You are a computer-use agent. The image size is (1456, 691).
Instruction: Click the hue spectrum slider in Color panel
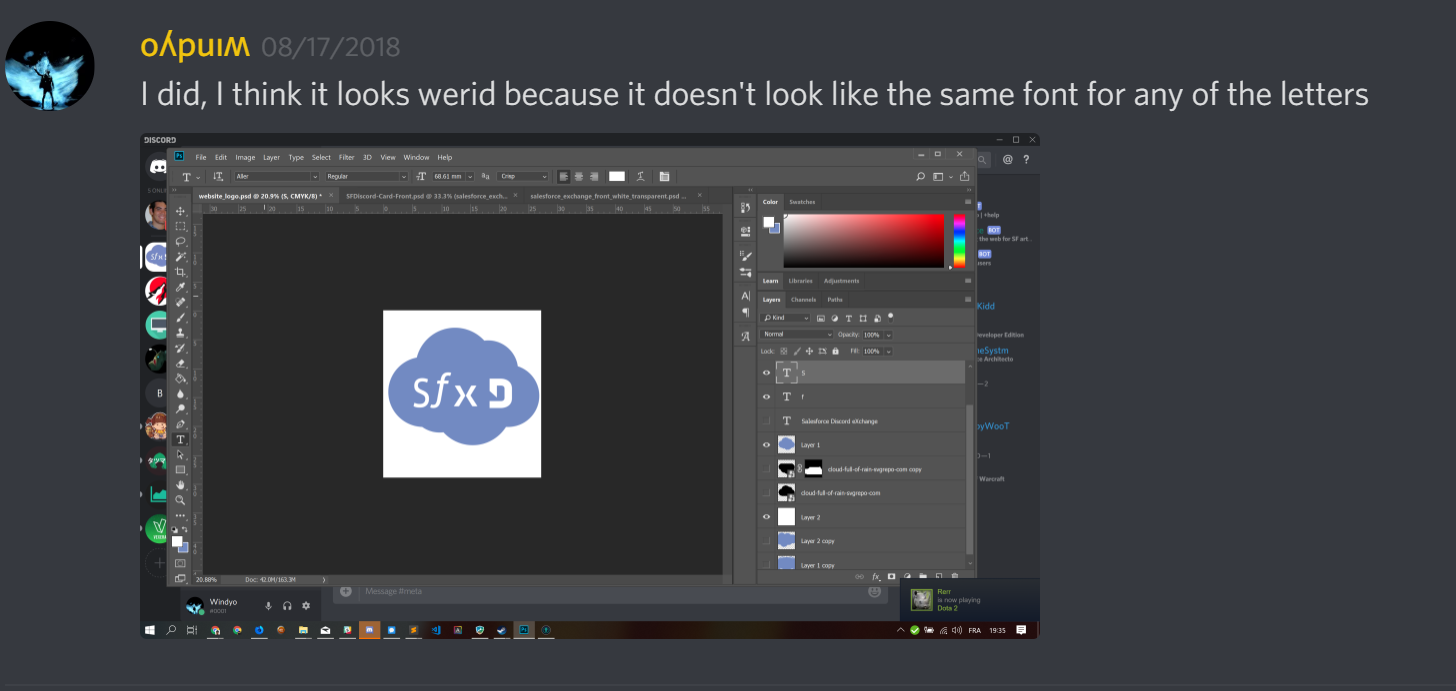(x=959, y=241)
